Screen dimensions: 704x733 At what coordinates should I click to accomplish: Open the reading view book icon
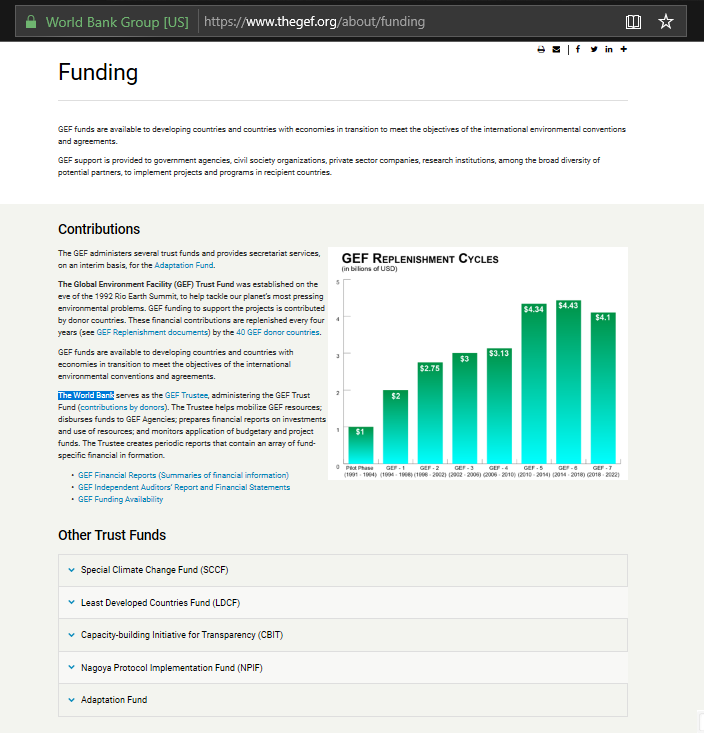click(x=633, y=22)
